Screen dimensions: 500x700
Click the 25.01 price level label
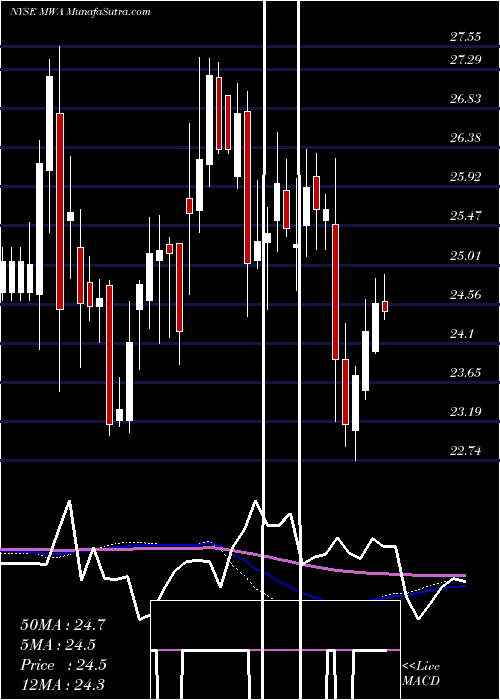point(466,256)
